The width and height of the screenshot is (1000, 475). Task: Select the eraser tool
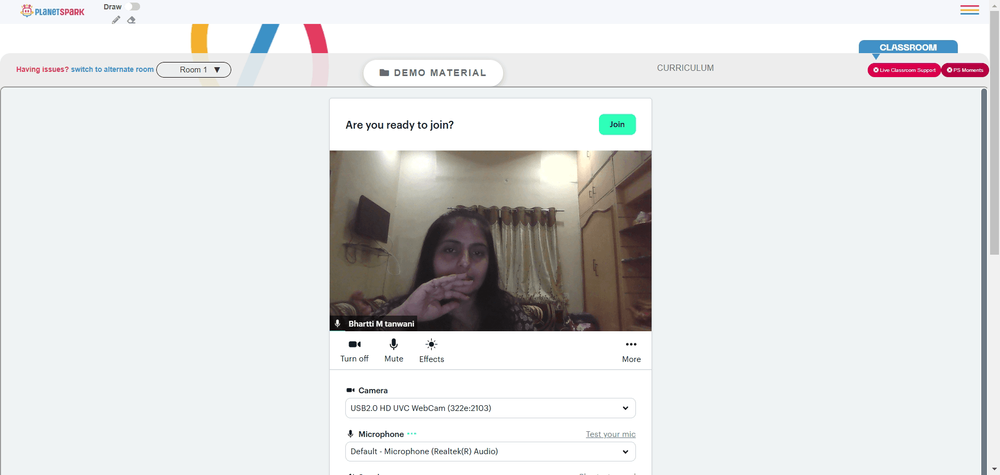131,20
